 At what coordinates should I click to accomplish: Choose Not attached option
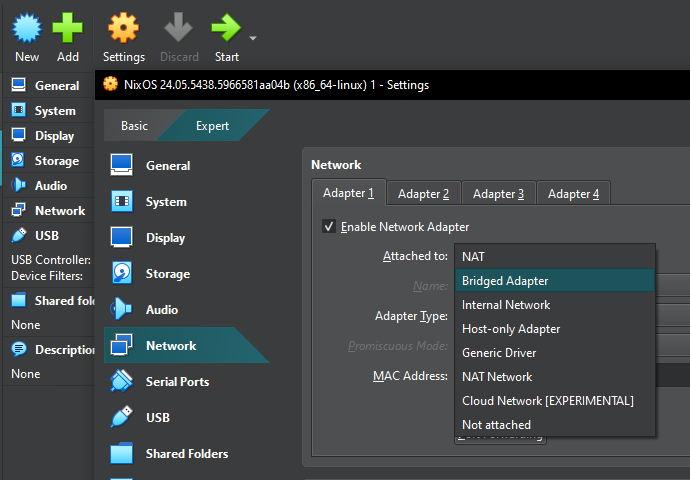555,425
